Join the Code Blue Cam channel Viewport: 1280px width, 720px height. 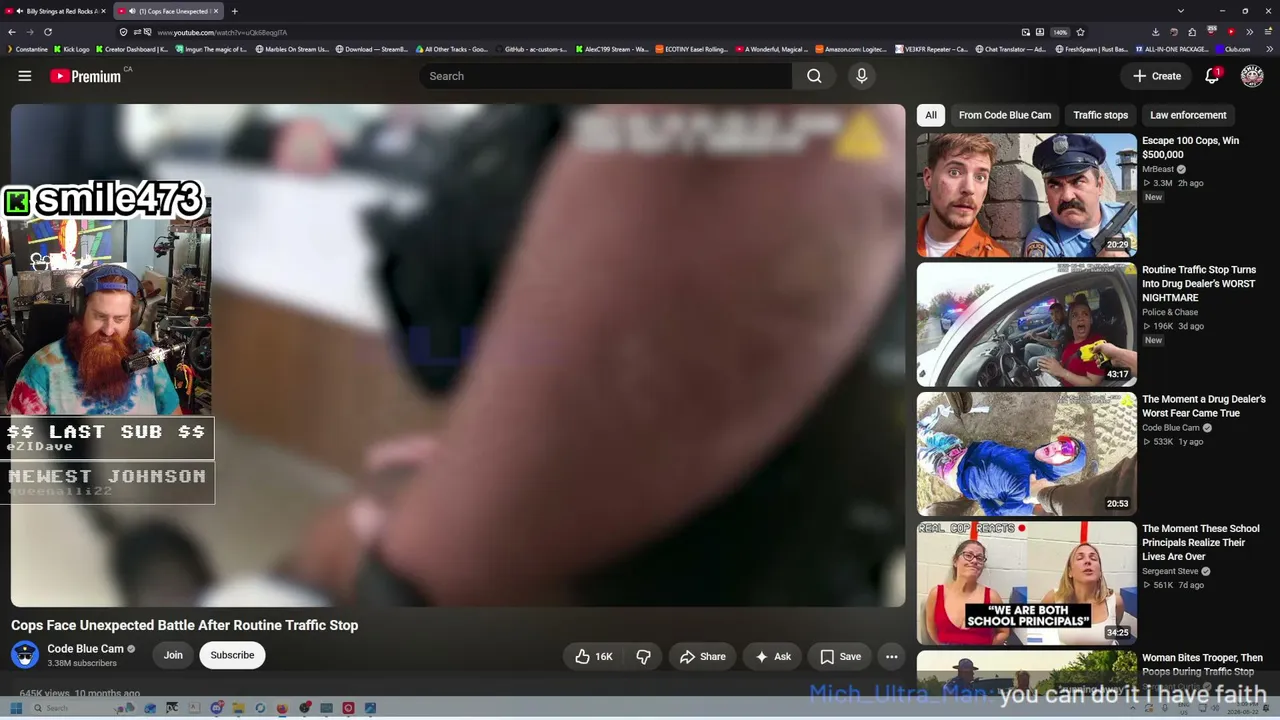coord(173,655)
